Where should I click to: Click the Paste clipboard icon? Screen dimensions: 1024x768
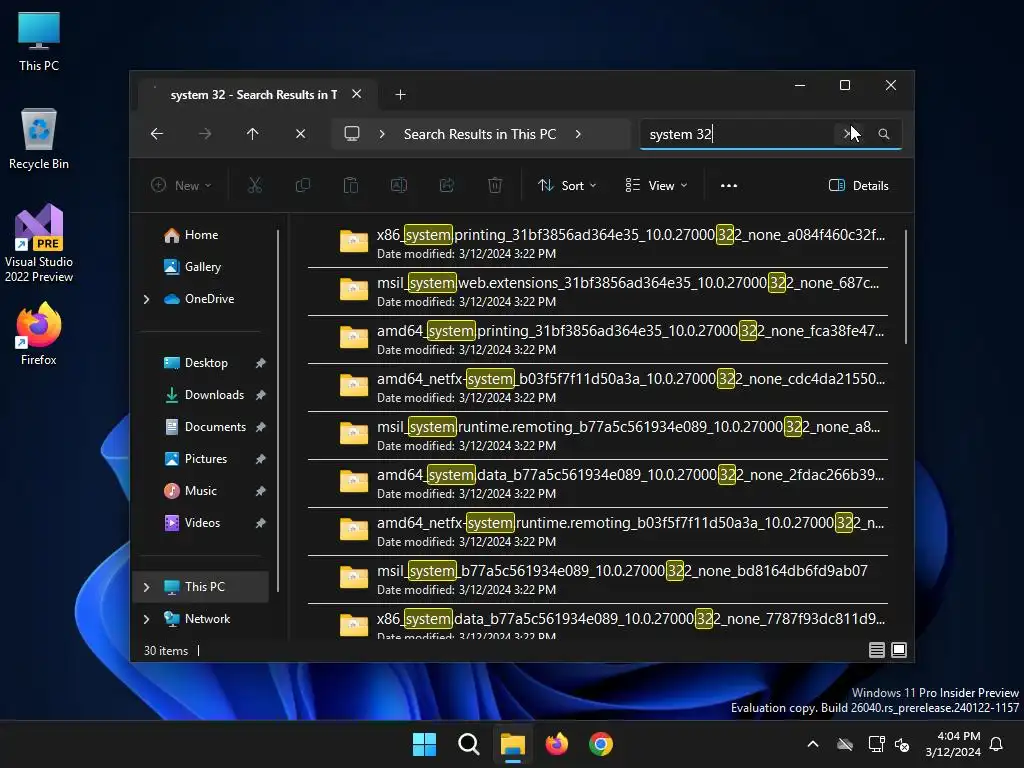(351, 185)
